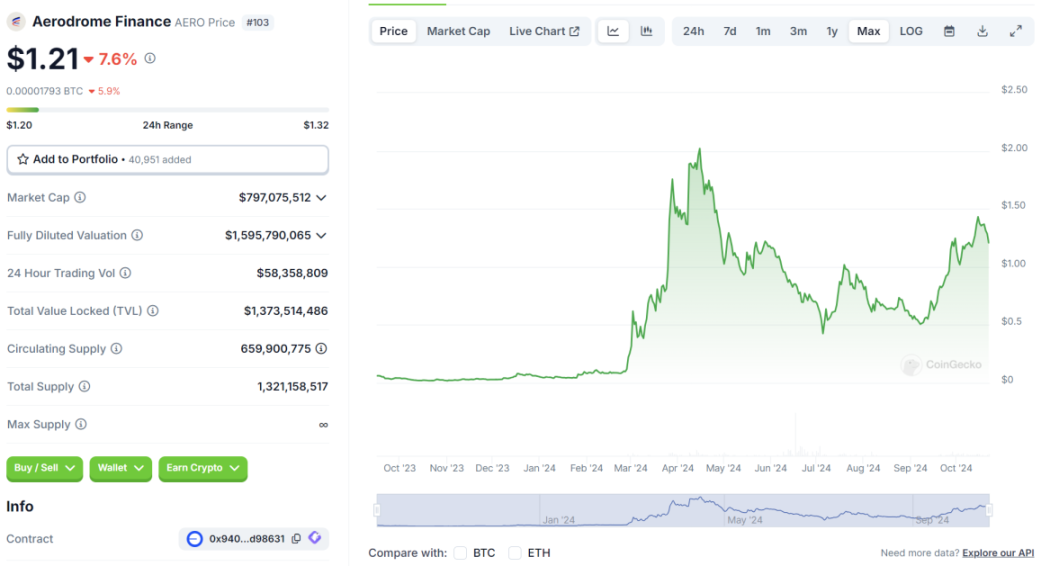This screenshot has width=1041, height=566.
Task: Switch to candlestick chart view icon
Action: coord(646,31)
